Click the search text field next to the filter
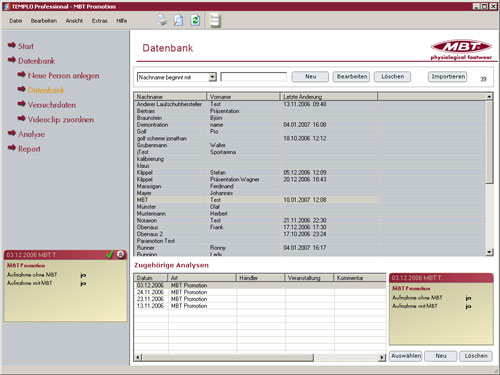This screenshot has width=500, height=375. pyautogui.click(x=253, y=77)
